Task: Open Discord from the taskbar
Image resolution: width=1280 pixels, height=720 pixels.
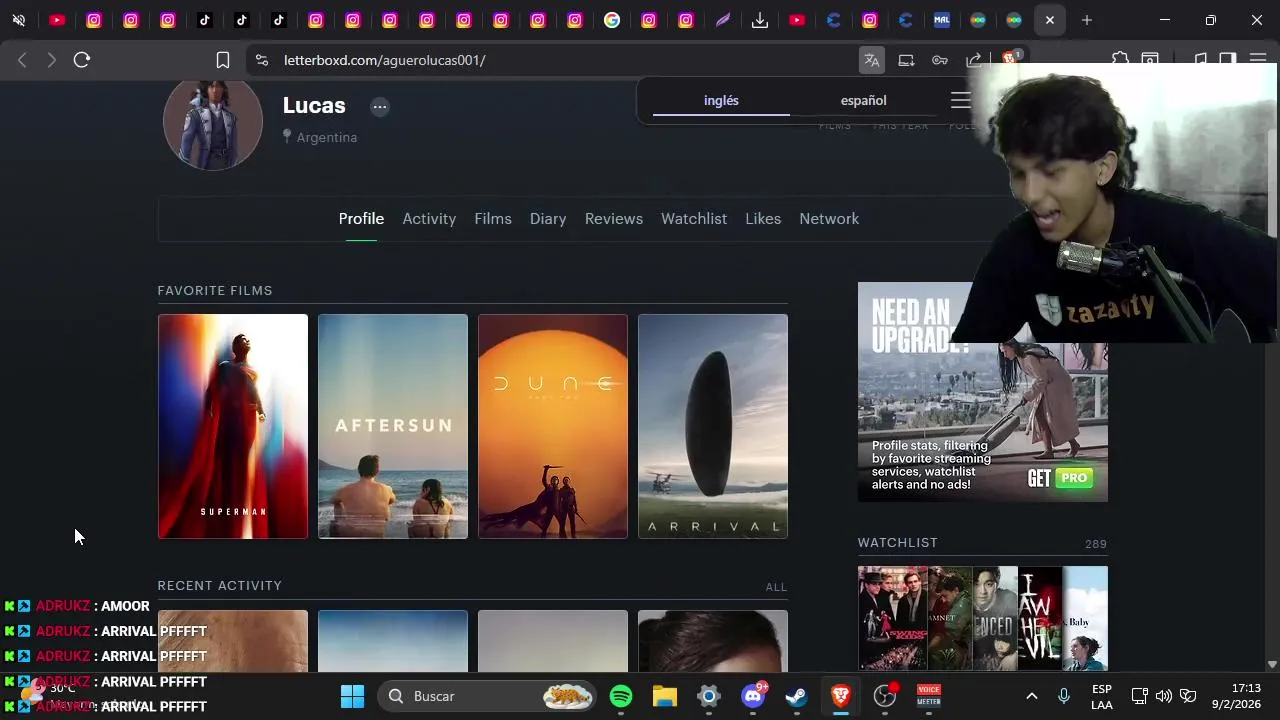Action: (753, 696)
